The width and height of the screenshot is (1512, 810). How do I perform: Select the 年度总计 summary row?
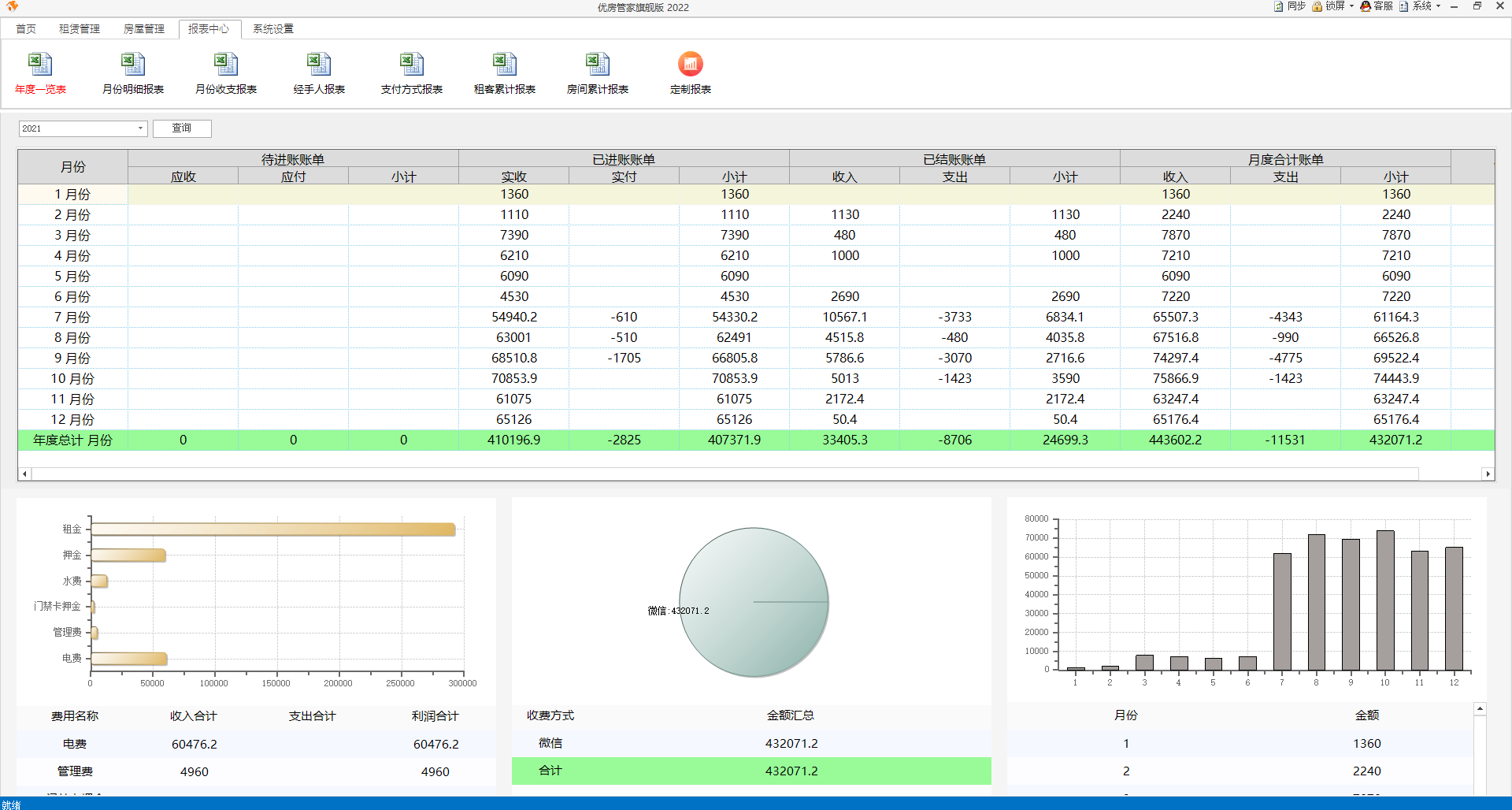pos(72,440)
